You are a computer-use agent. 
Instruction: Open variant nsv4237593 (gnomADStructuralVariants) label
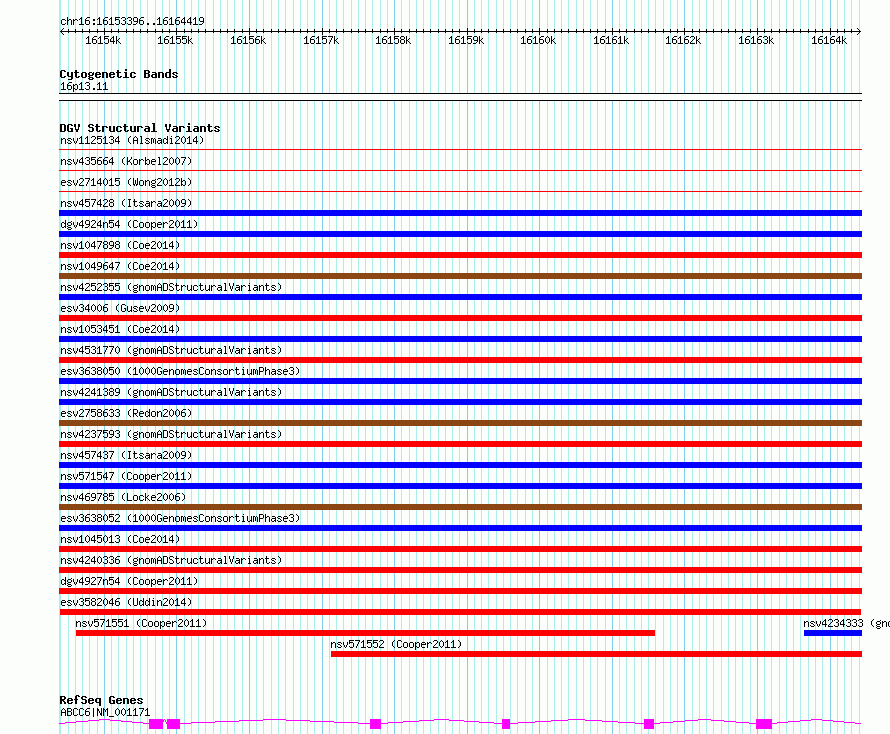pos(171,434)
